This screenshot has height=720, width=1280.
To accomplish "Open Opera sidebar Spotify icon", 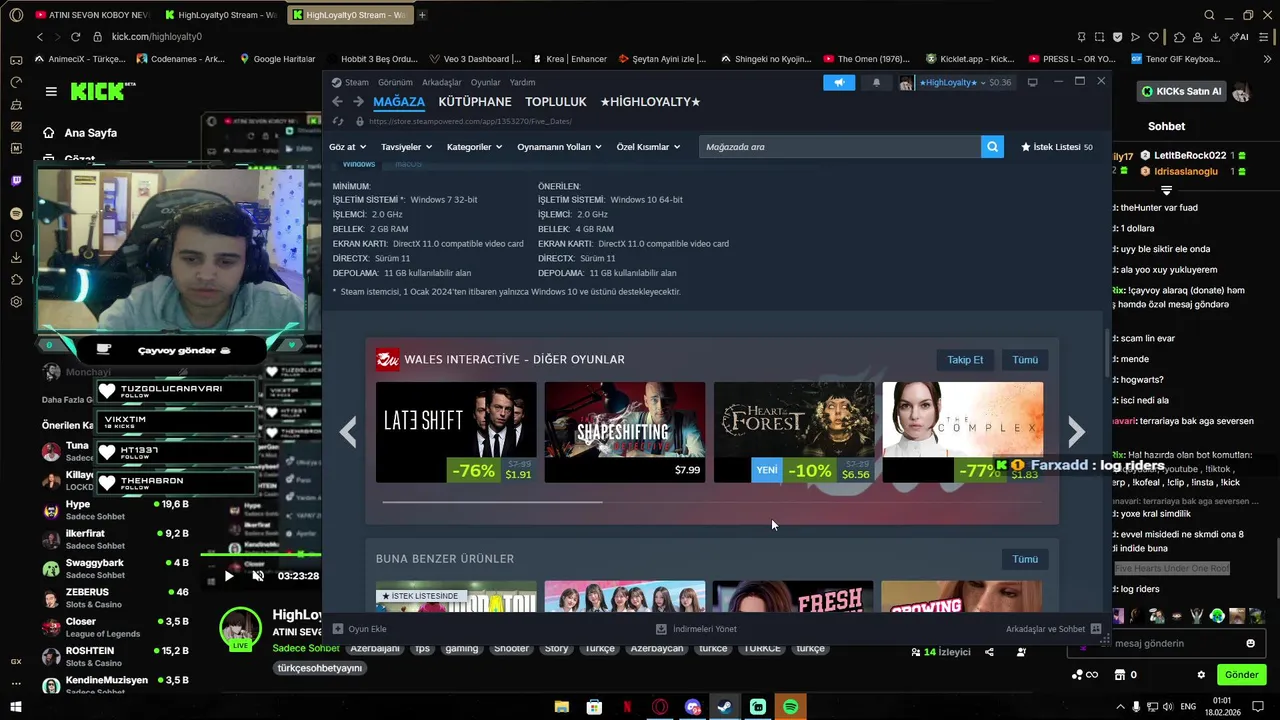I will pos(16,214).
